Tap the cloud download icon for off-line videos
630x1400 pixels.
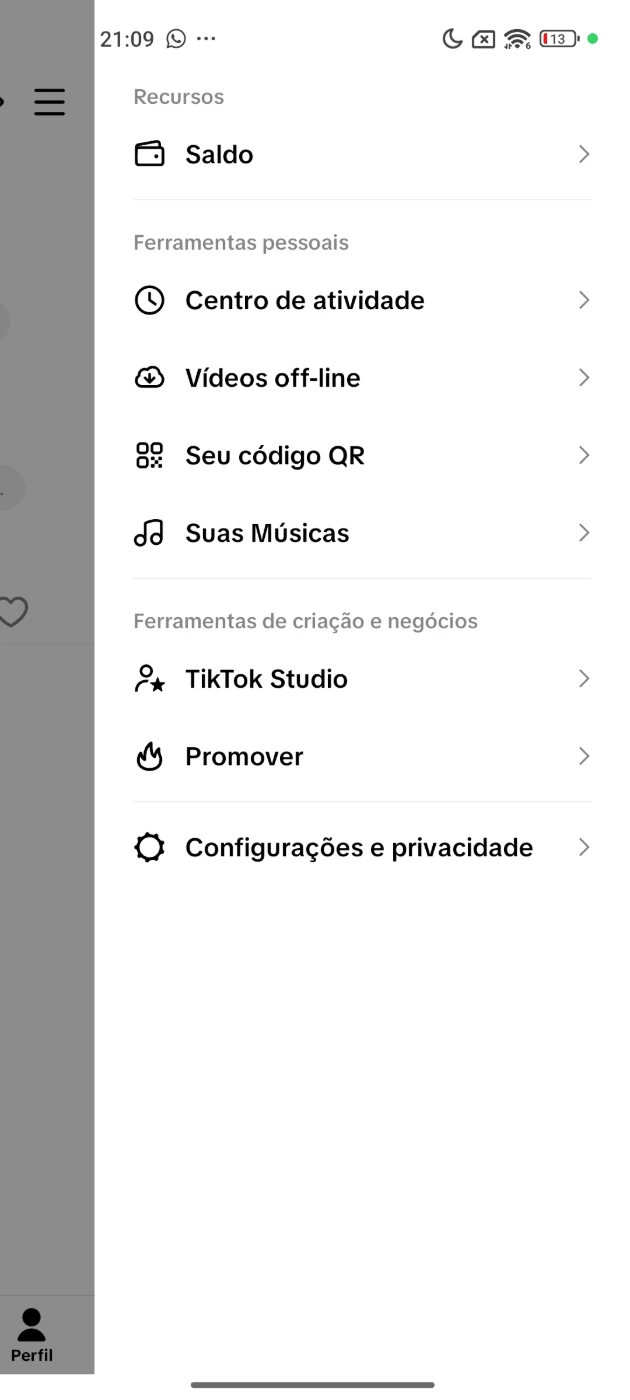coord(149,378)
